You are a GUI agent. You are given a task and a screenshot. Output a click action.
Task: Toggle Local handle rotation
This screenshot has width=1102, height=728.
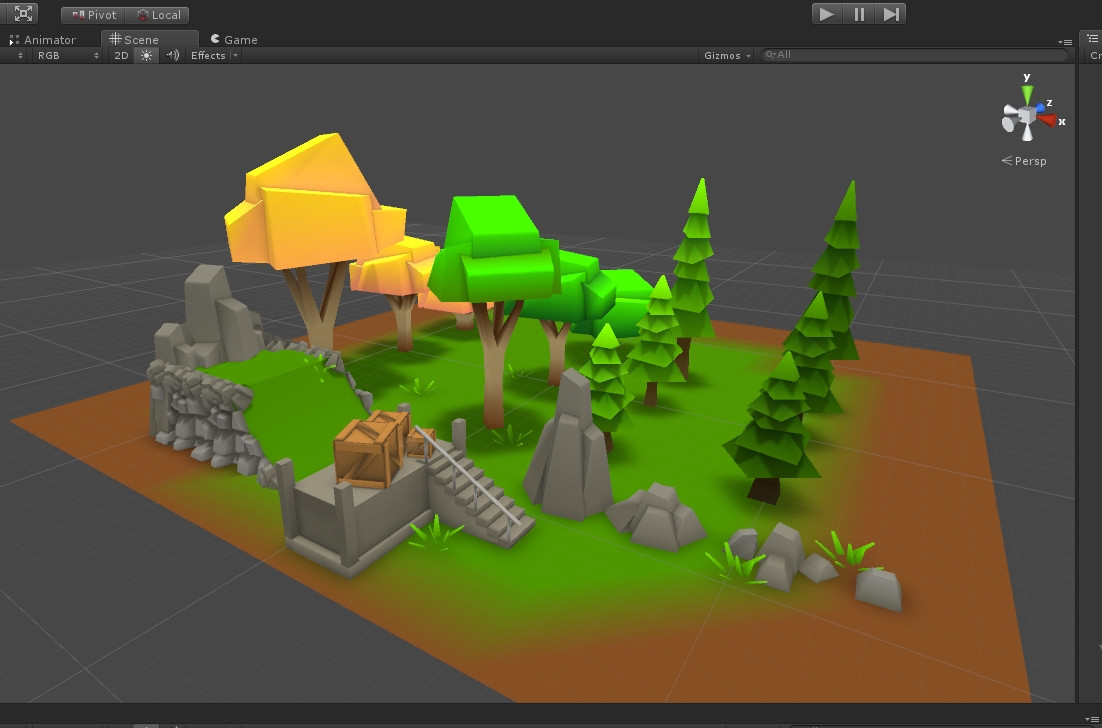tap(158, 15)
